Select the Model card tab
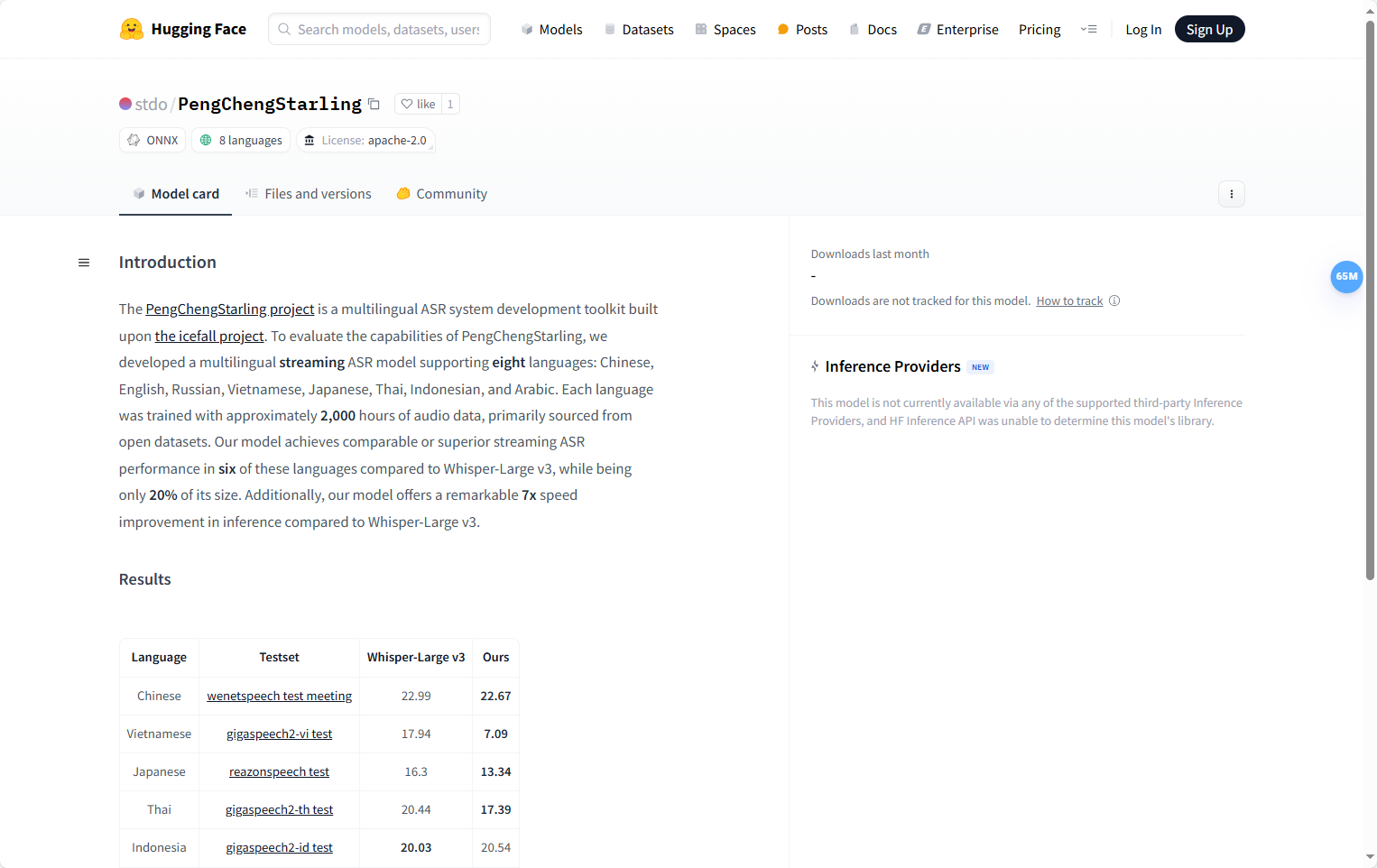1377x868 pixels. click(x=176, y=194)
